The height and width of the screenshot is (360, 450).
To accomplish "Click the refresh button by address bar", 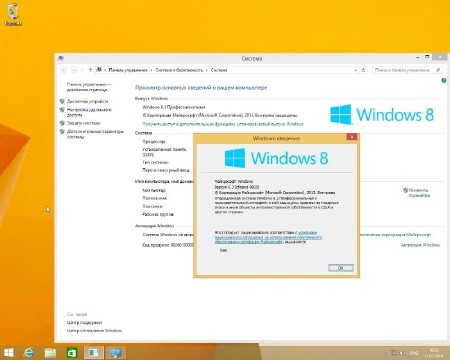I will [363, 70].
